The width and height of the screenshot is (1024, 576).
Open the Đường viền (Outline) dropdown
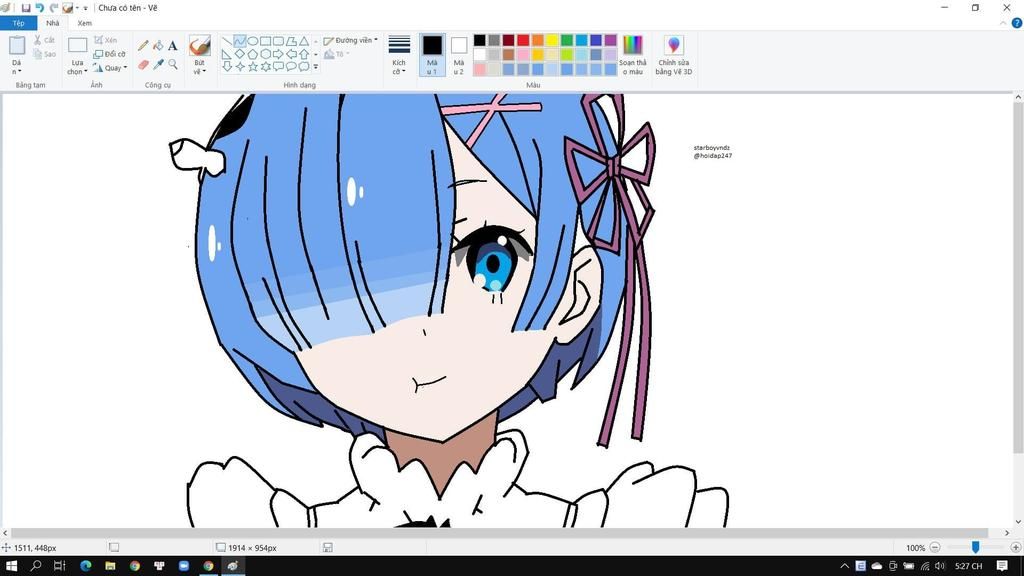351,40
